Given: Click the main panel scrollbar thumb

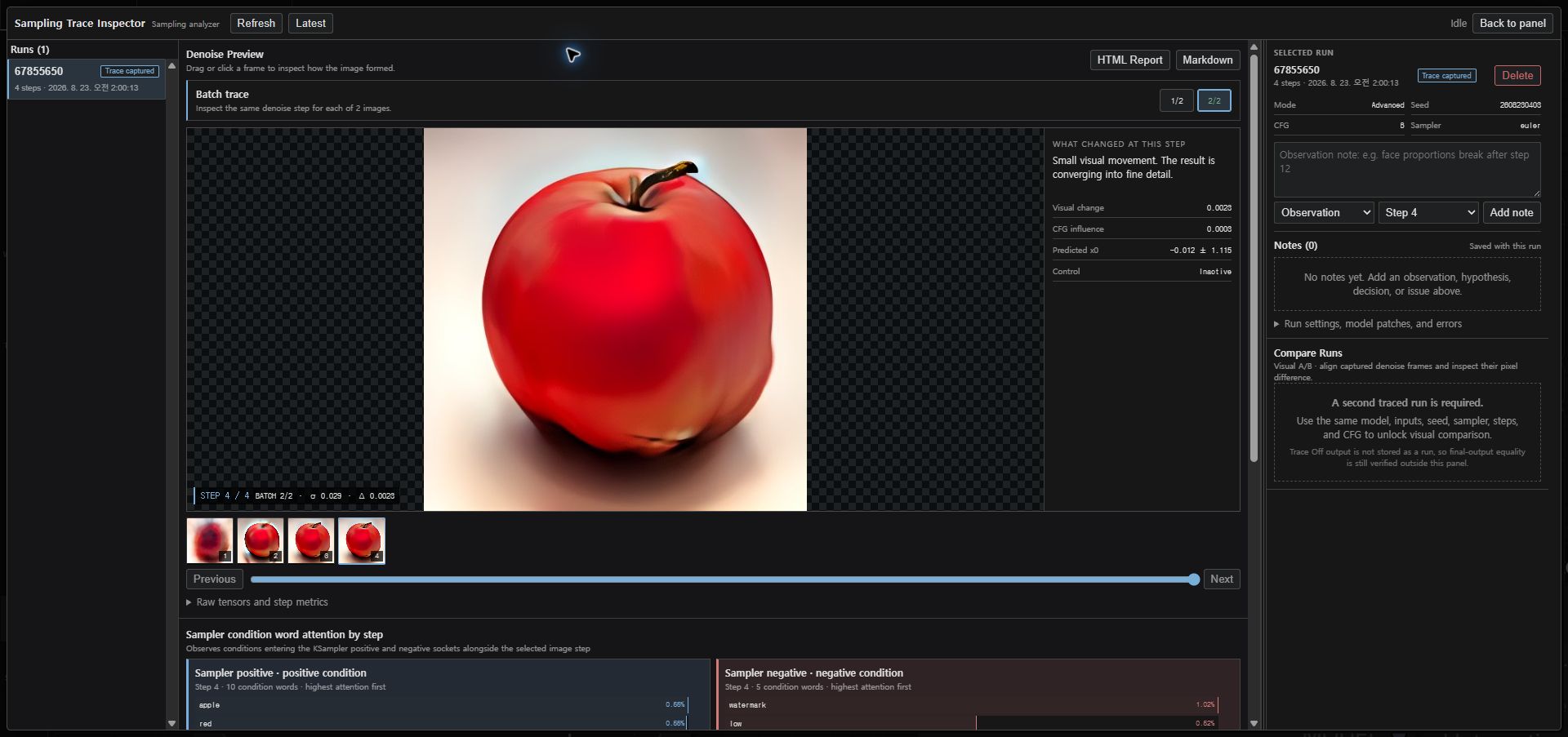Looking at the screenshot, I should point(1254,259).
